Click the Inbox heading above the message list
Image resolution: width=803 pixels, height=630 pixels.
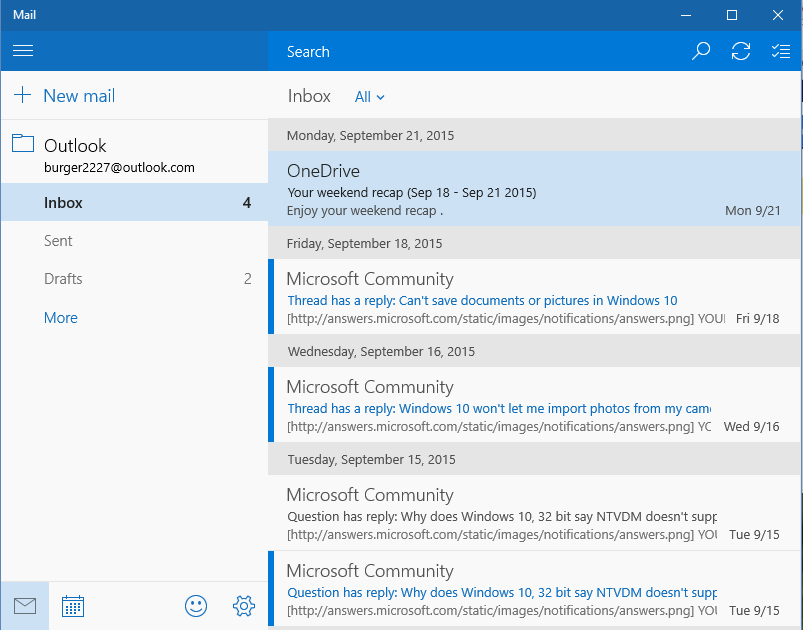pos(309,96)
